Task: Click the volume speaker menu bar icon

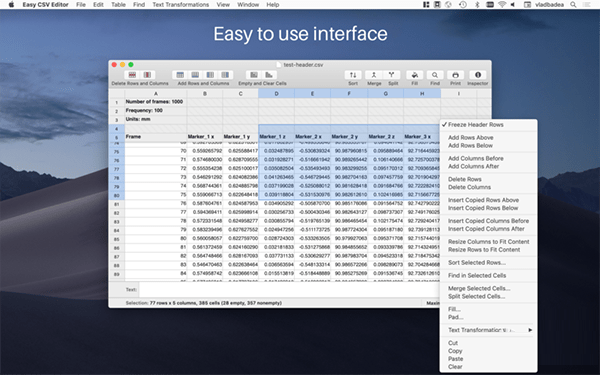Action: tap(513, 5)
